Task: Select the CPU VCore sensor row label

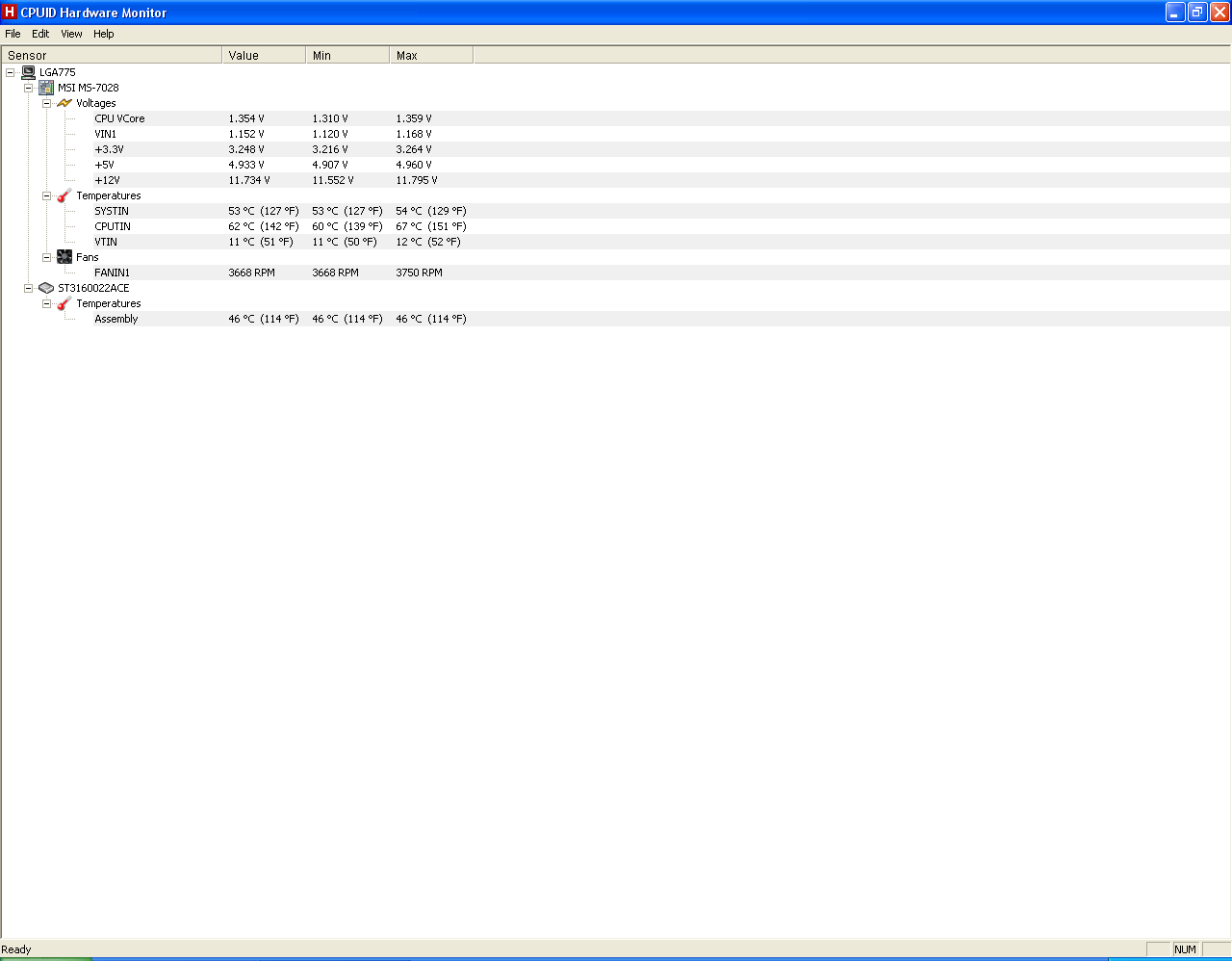Action: tap(119, 118)
